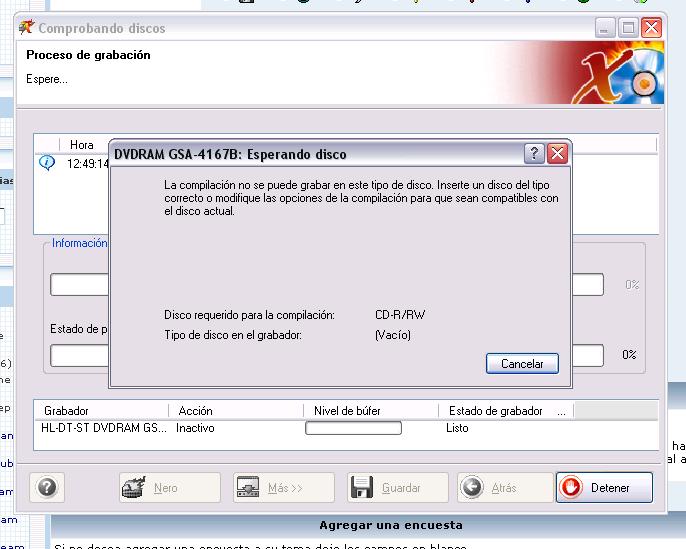Click the Agregar una encuesta heading behind
This screenshot has height=549, width=686.
[x=391, y=525]
